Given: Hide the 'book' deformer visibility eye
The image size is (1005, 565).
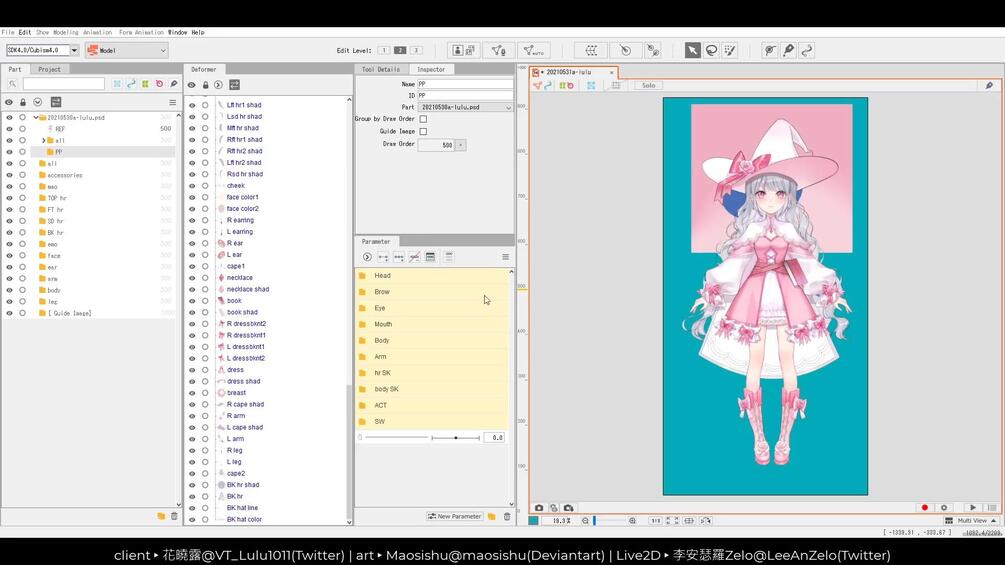Looking at the screenshot, I should pos(192,301).
